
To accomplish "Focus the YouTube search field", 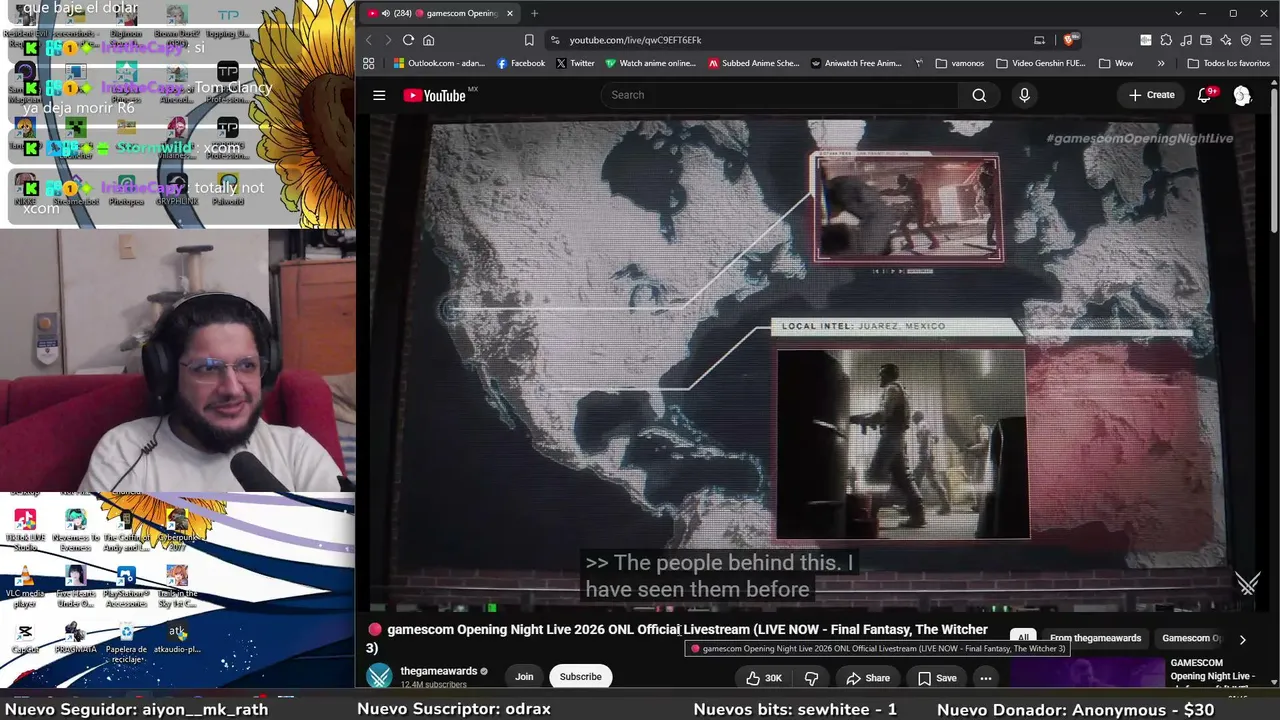I will pyautogui.click(x=780, y=95).
